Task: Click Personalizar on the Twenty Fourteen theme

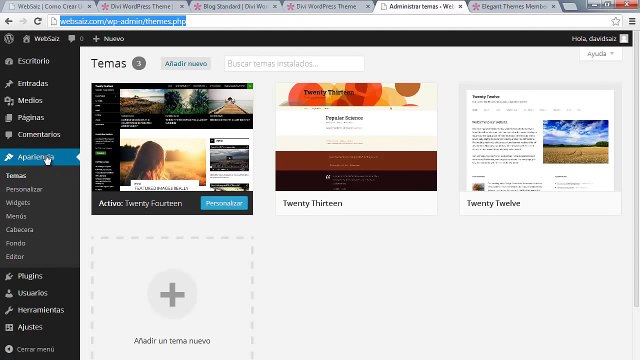Action: pos(224,203)
